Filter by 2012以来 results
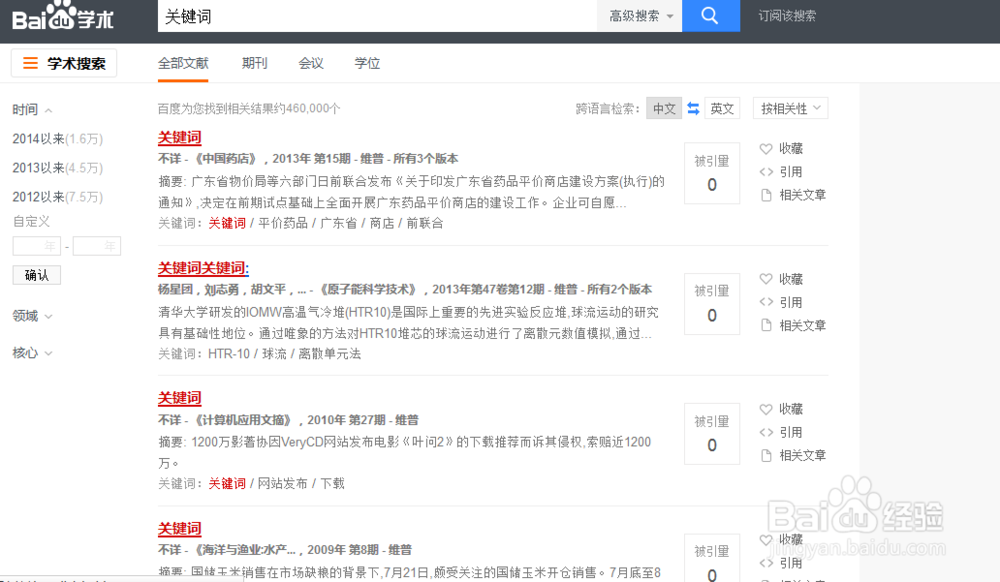 point(57,197)
